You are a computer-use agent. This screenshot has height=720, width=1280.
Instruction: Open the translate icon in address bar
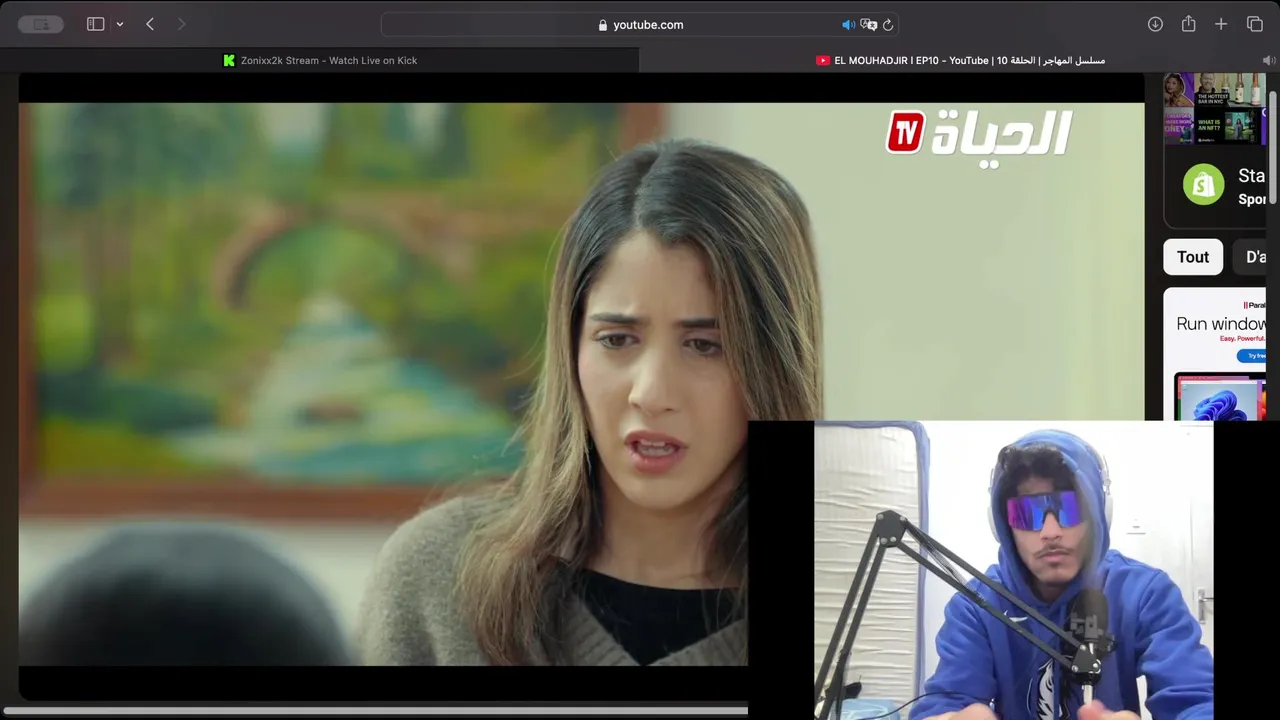tap(868, 25)
